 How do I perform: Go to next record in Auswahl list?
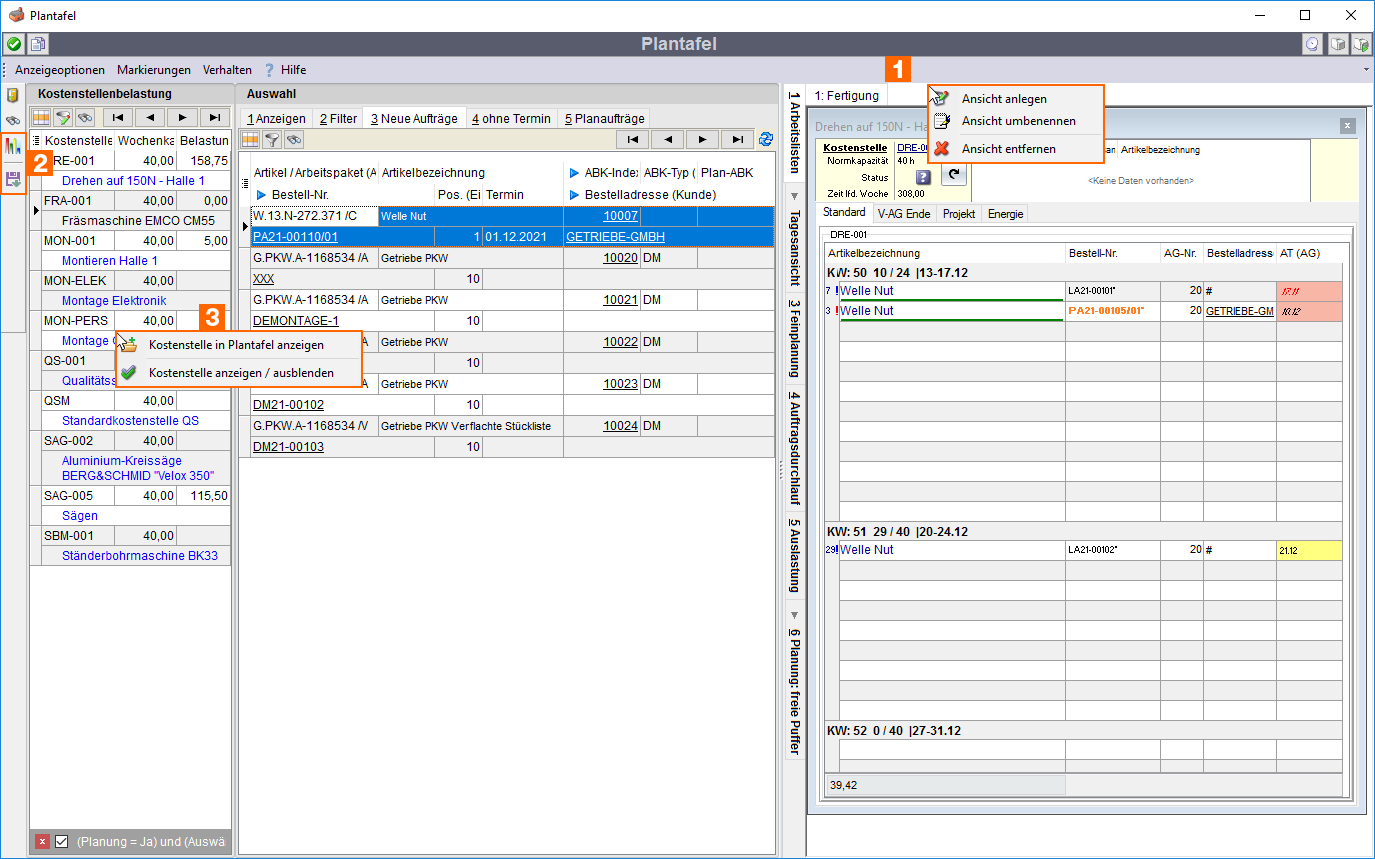[x=703, y=139]
